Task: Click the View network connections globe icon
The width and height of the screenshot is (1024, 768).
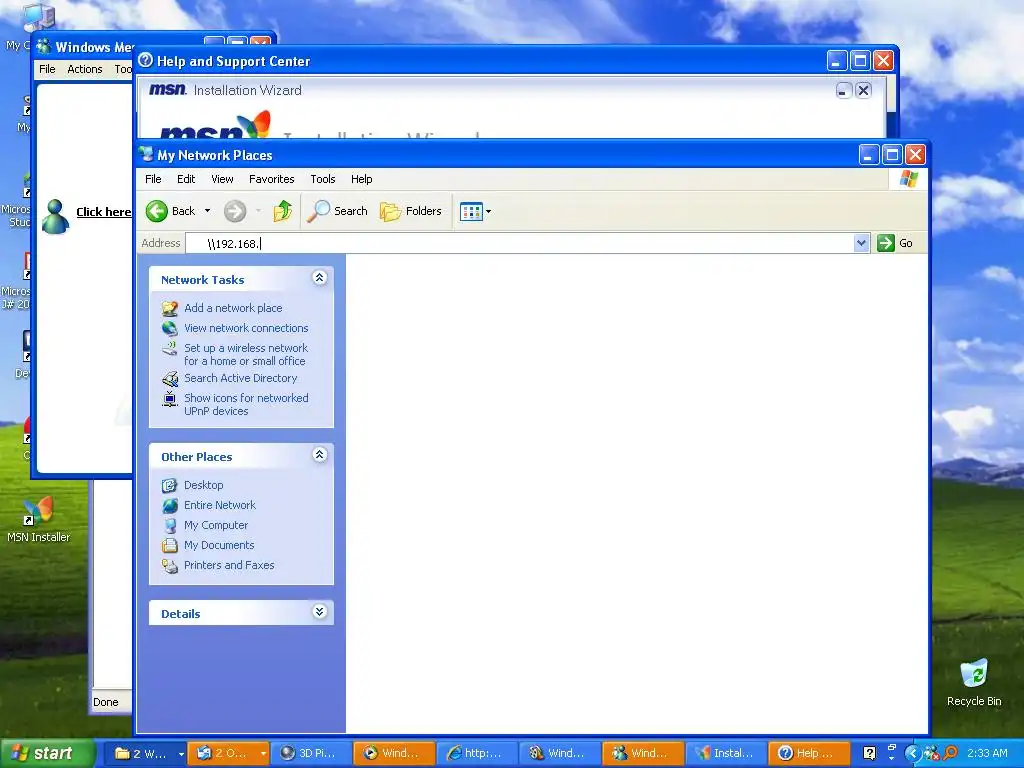Action: point(170,328)
